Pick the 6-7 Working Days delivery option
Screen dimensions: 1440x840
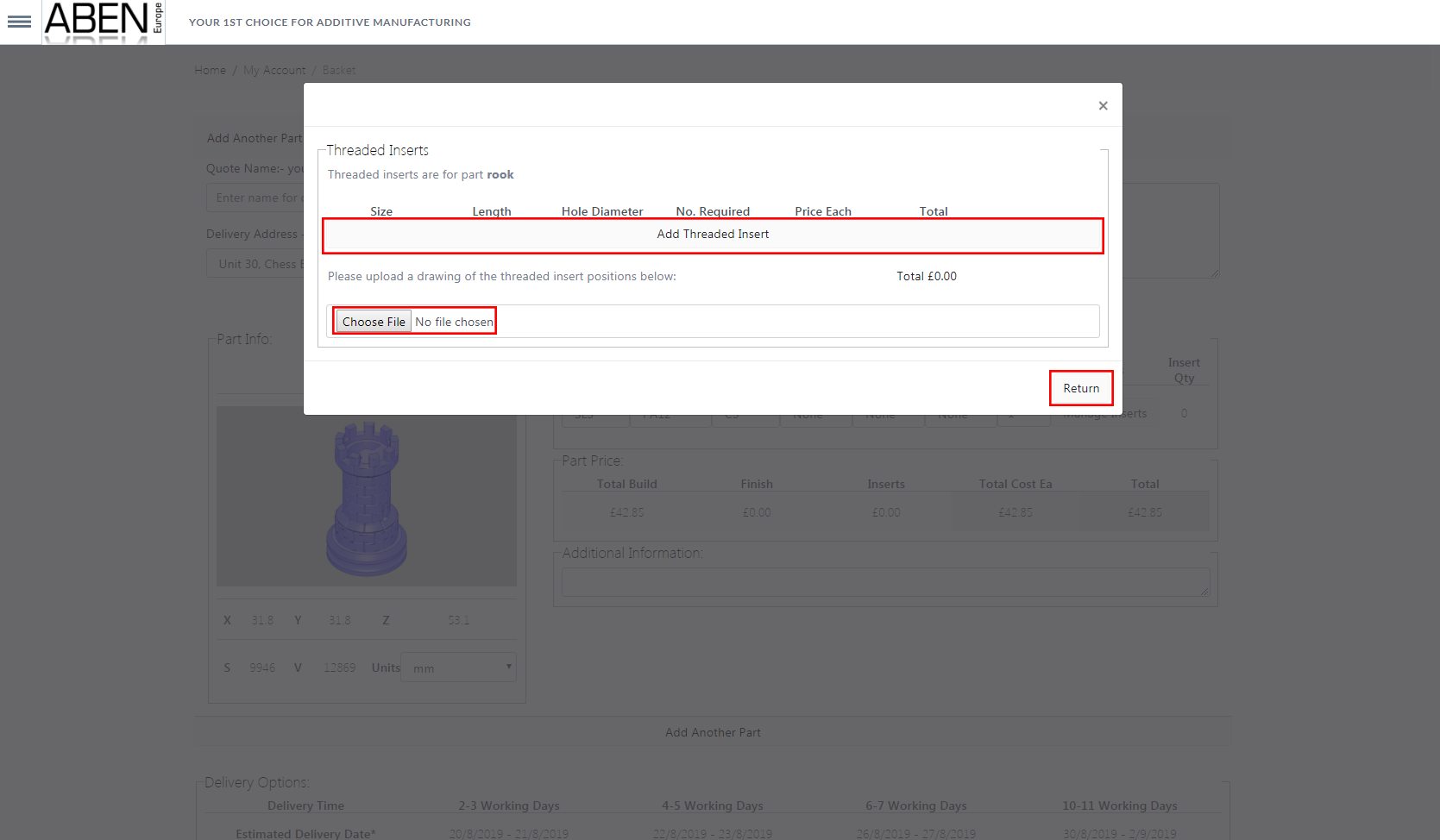pyautogui.click(x=916, y=806)
